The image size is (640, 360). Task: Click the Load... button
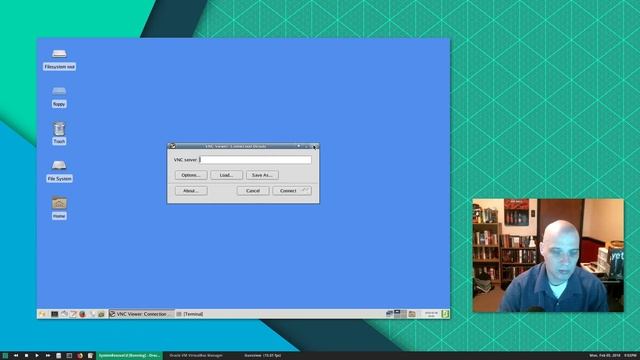click(x=227, y=175)
